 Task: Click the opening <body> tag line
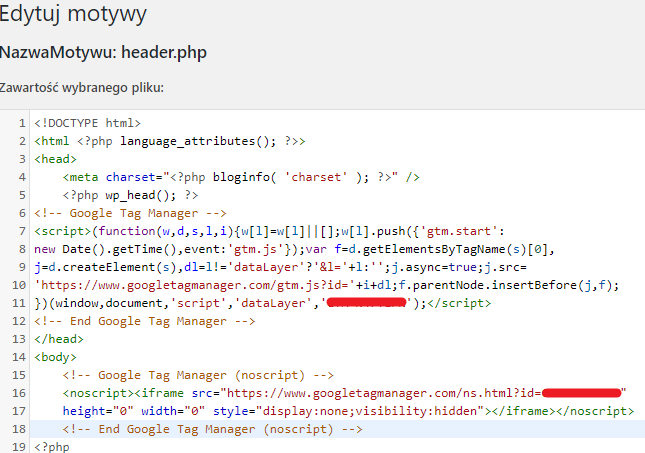coord(55,357)
